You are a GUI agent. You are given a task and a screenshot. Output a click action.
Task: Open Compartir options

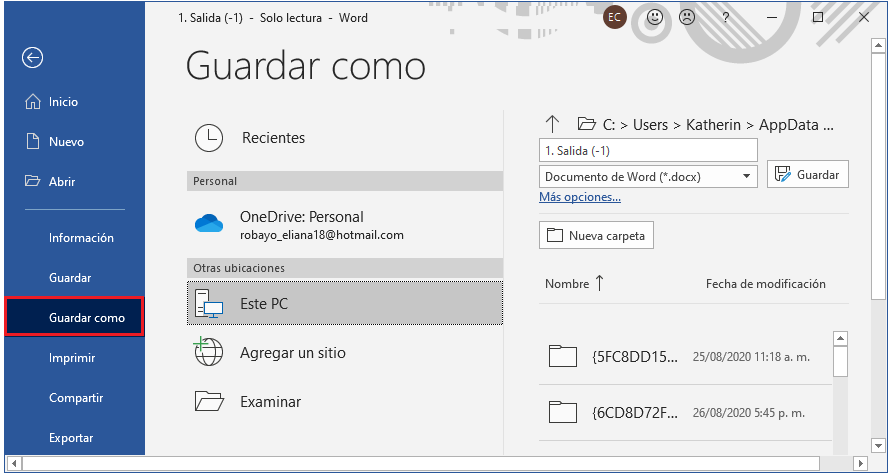(x=74, y=398)
